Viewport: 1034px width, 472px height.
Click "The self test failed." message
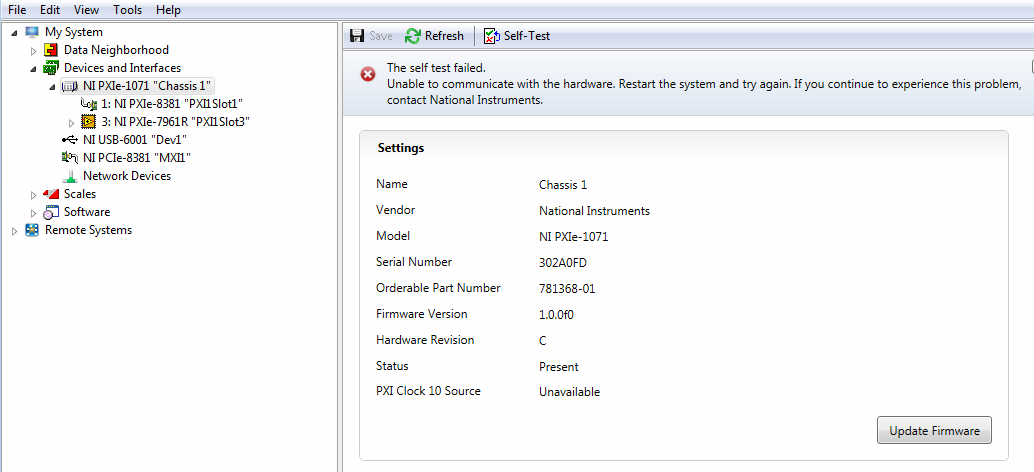click(436, 67)
